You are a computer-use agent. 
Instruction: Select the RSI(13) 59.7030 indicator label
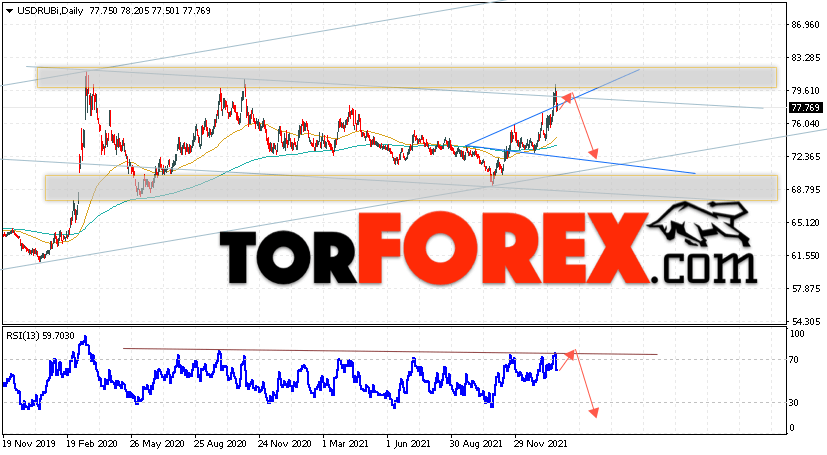point(40,335)
